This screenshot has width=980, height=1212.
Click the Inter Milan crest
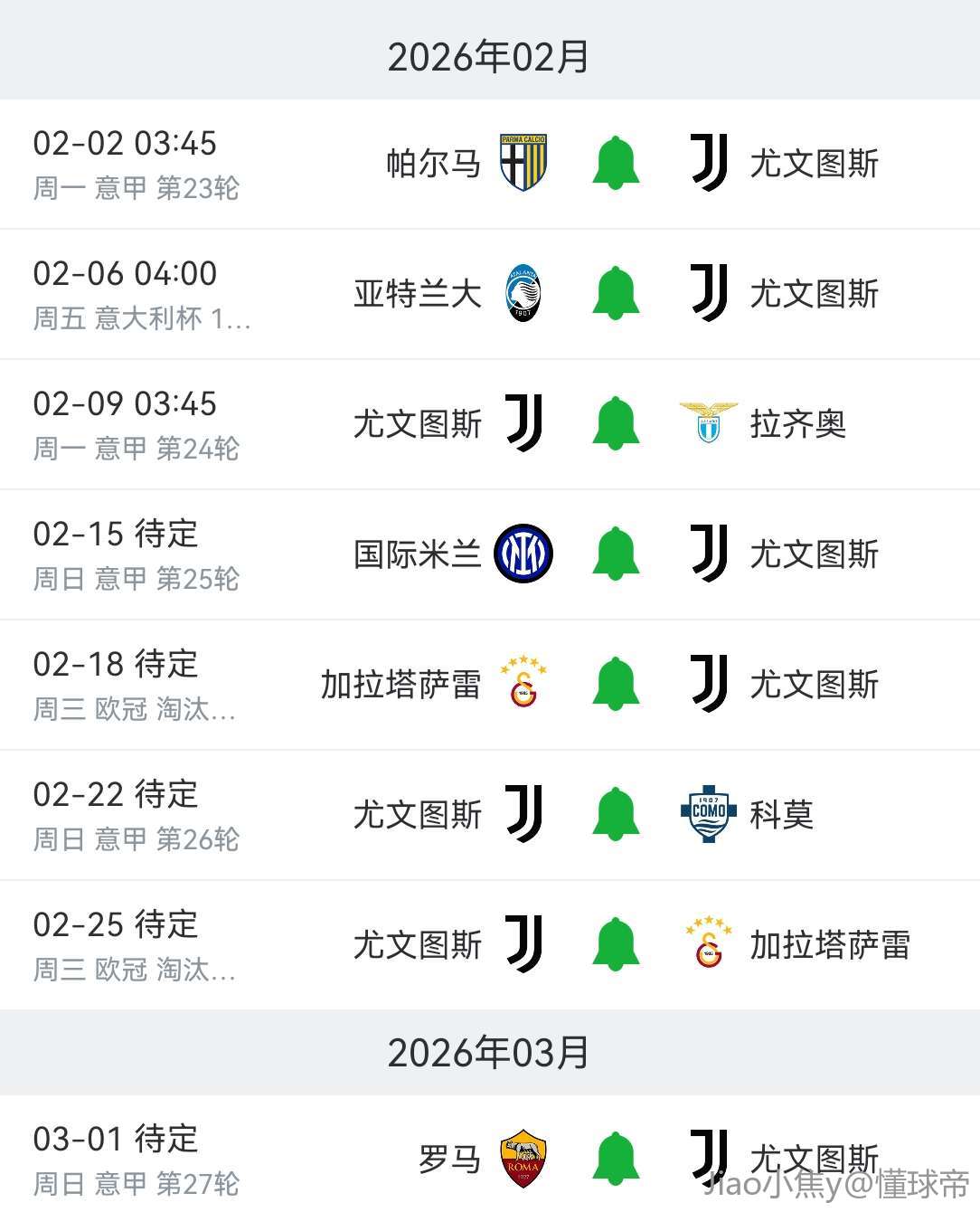[523, 554]
